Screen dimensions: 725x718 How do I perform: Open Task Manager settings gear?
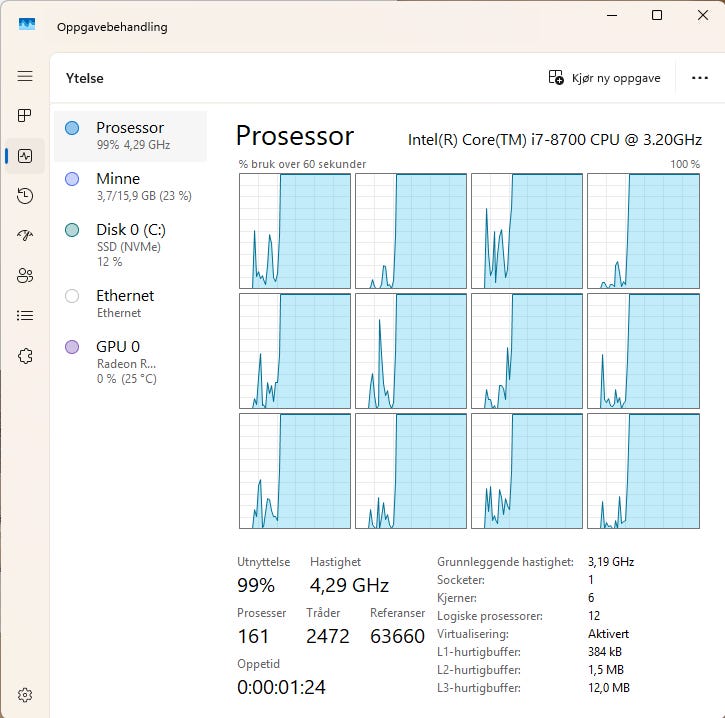[25, 694]
